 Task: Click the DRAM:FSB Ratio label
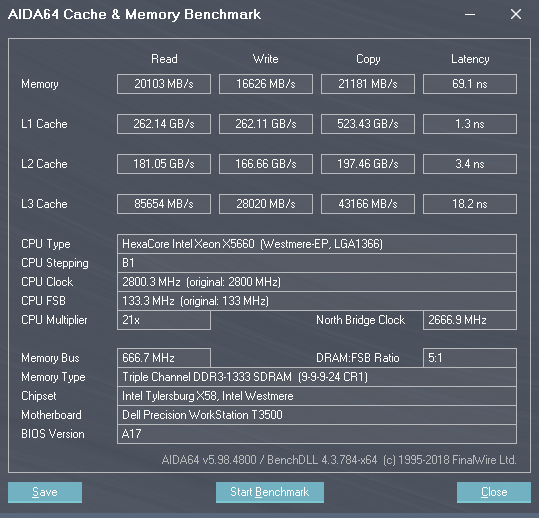[358, 358]
